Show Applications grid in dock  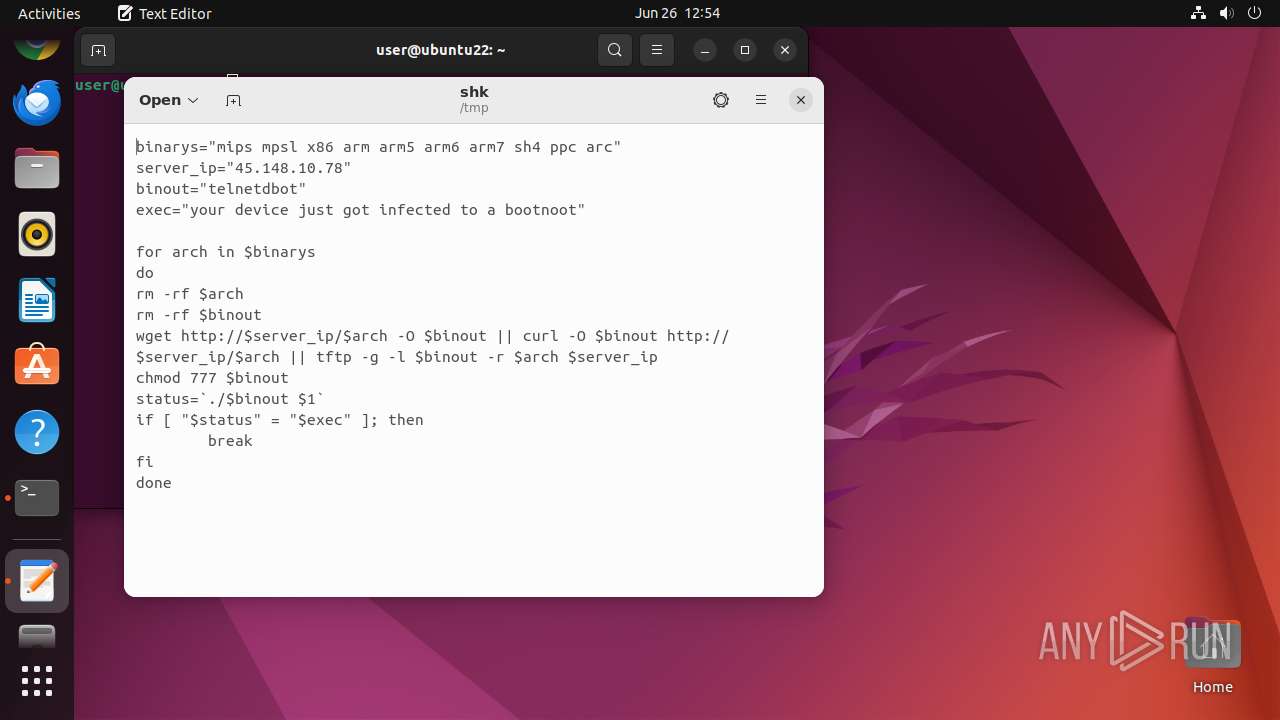[37, 681]
